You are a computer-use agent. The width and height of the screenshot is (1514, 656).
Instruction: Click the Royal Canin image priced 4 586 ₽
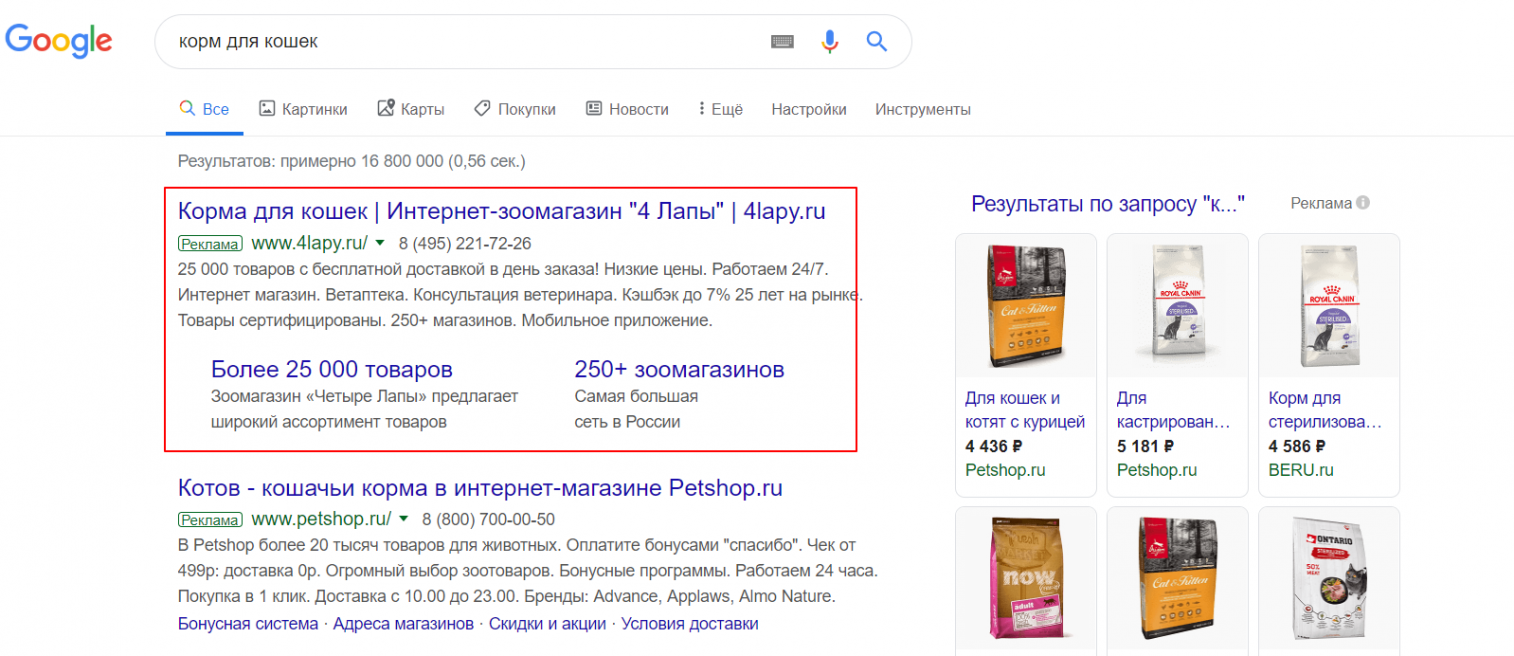coord(1329,306)
